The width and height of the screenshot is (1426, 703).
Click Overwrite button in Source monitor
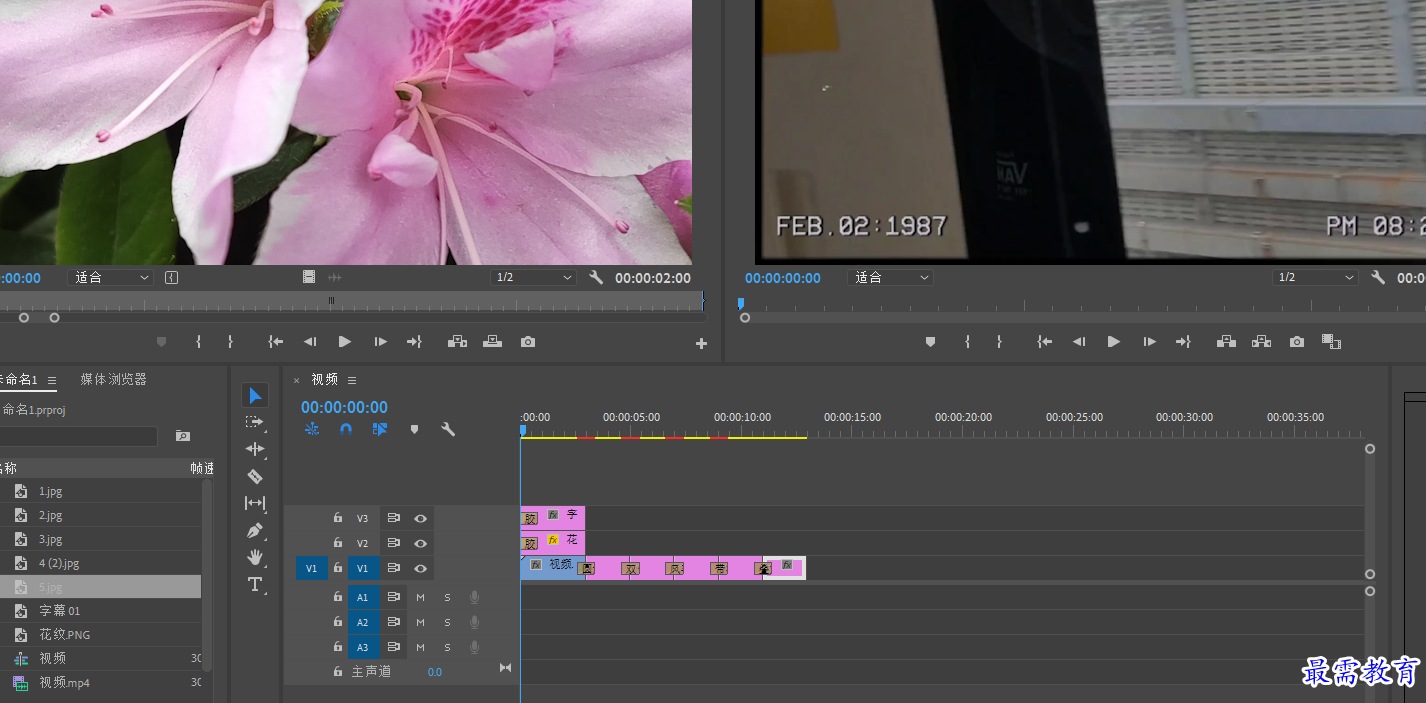point(492,342)
